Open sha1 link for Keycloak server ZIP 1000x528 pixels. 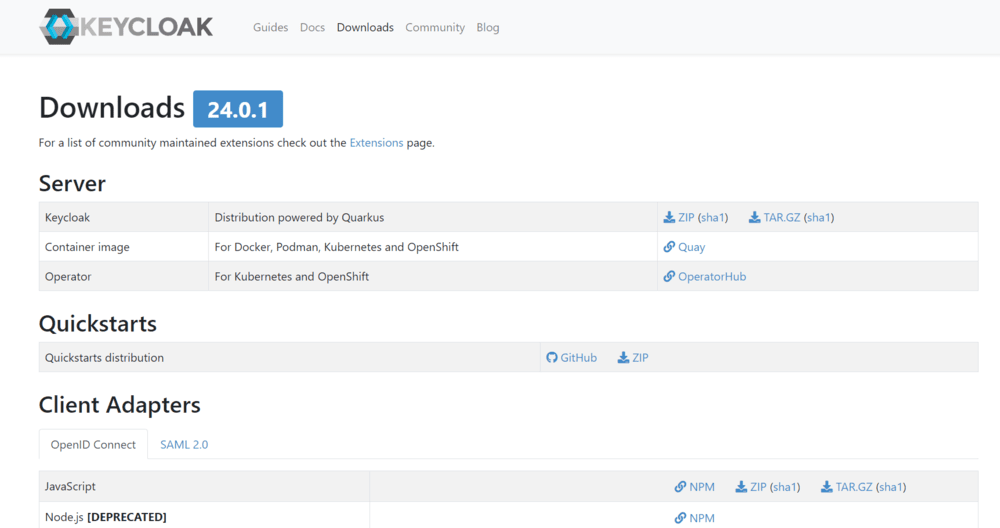pyautogui.click(x=712, y=217)
